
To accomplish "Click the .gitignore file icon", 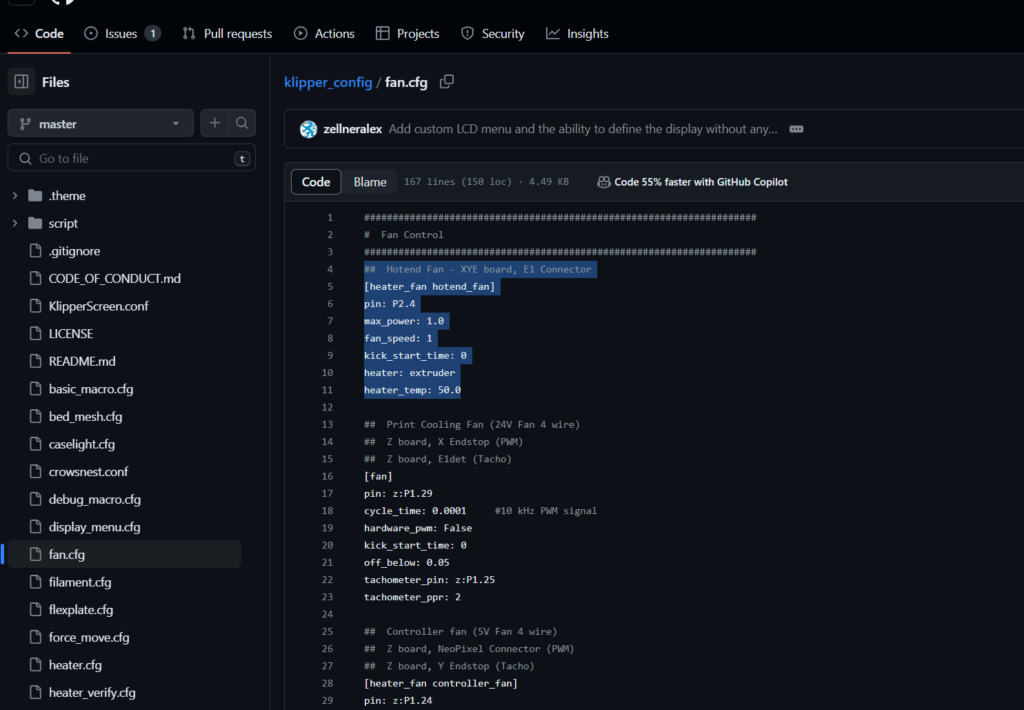I will coord(35,250).
